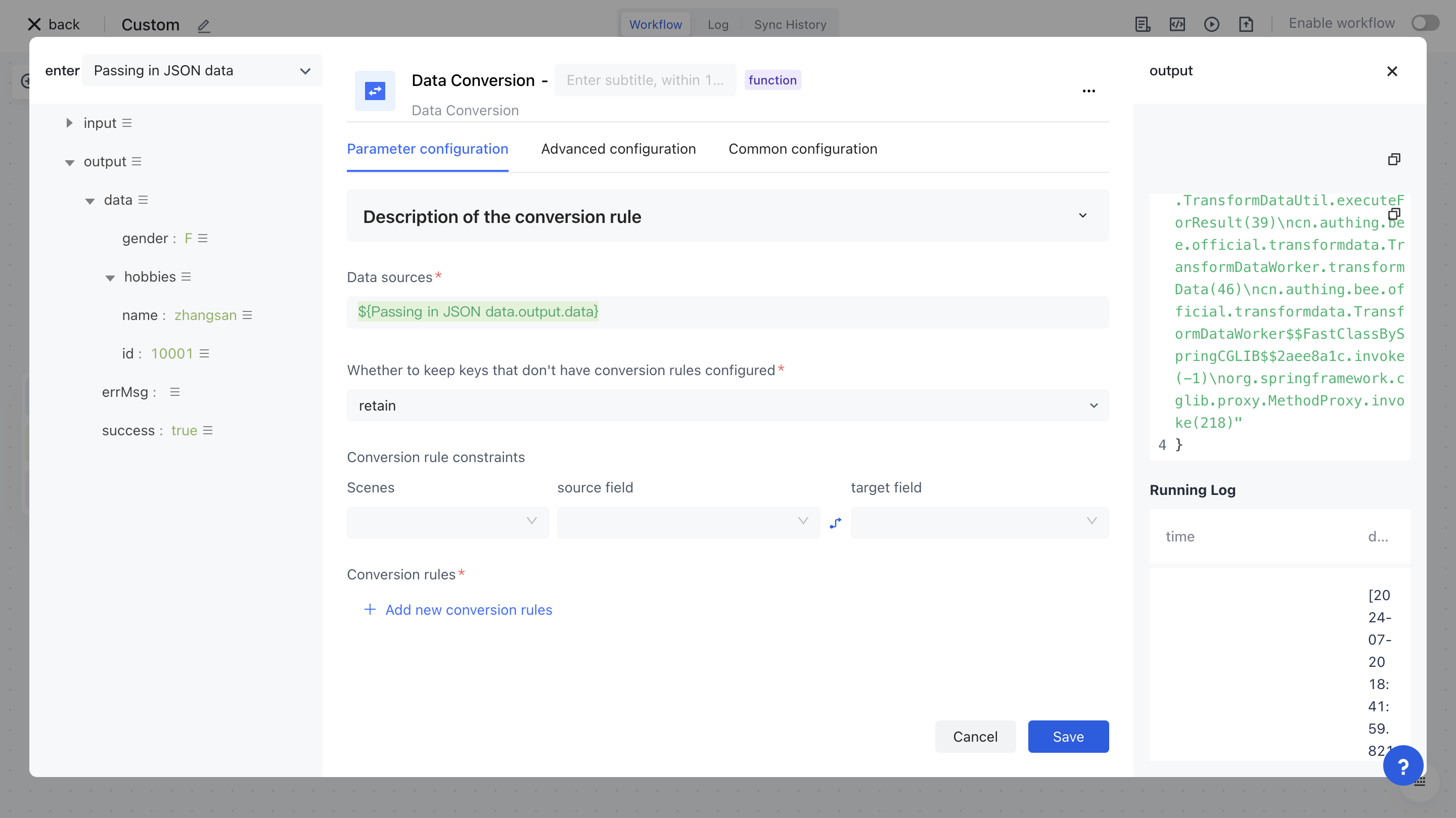This screenshot has height=818, width=1456.
Task: Open the blue help question mark button
Action: 1402,766
